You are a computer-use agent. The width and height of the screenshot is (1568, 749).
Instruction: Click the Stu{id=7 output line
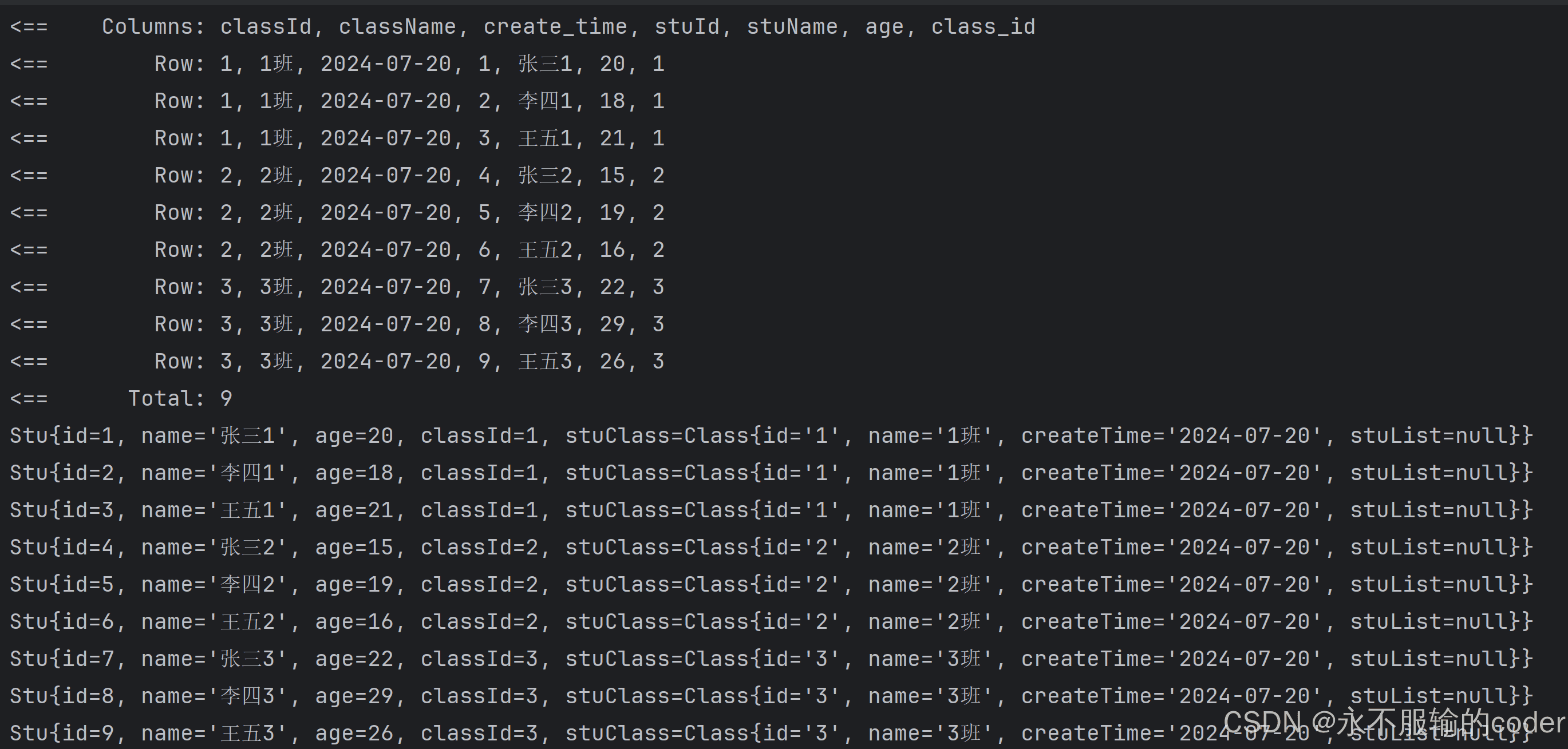(x=771, y=659)
